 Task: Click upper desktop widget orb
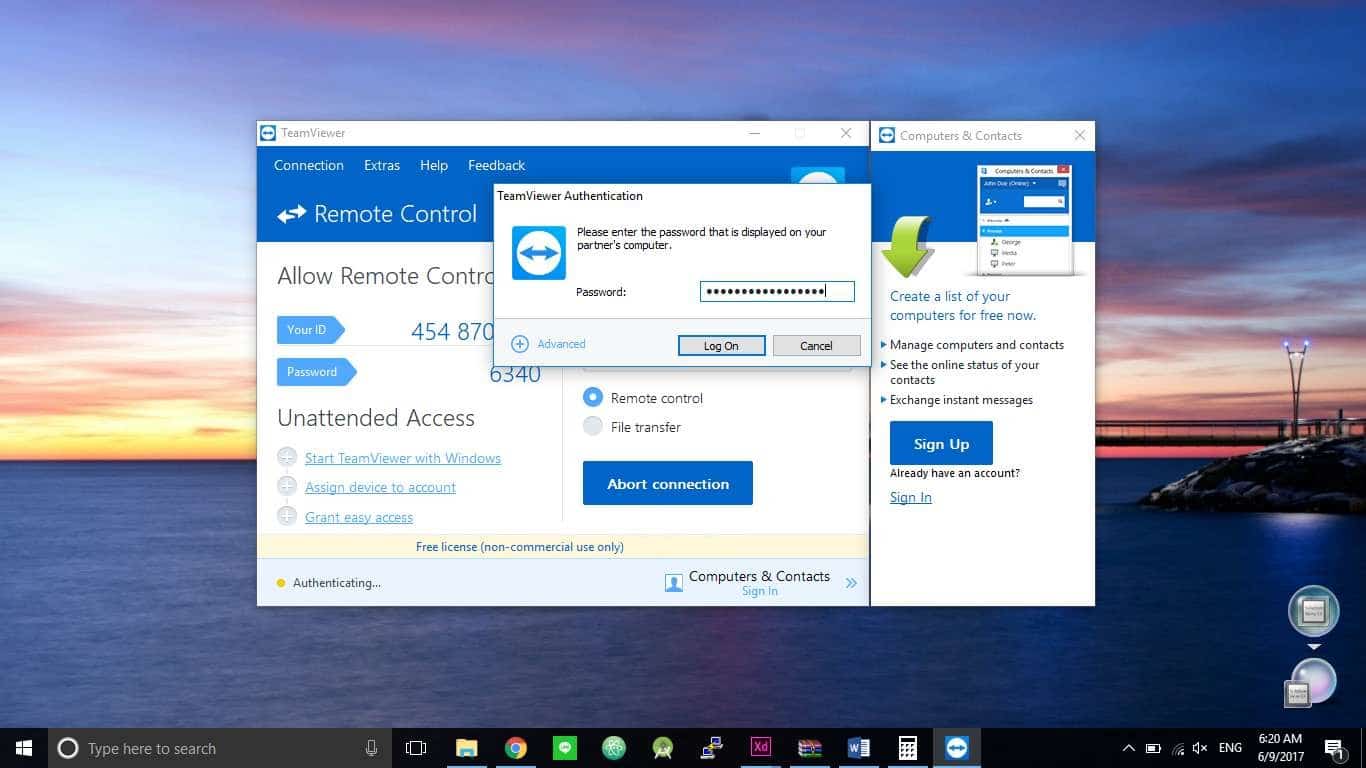[x=1313, y=611]
